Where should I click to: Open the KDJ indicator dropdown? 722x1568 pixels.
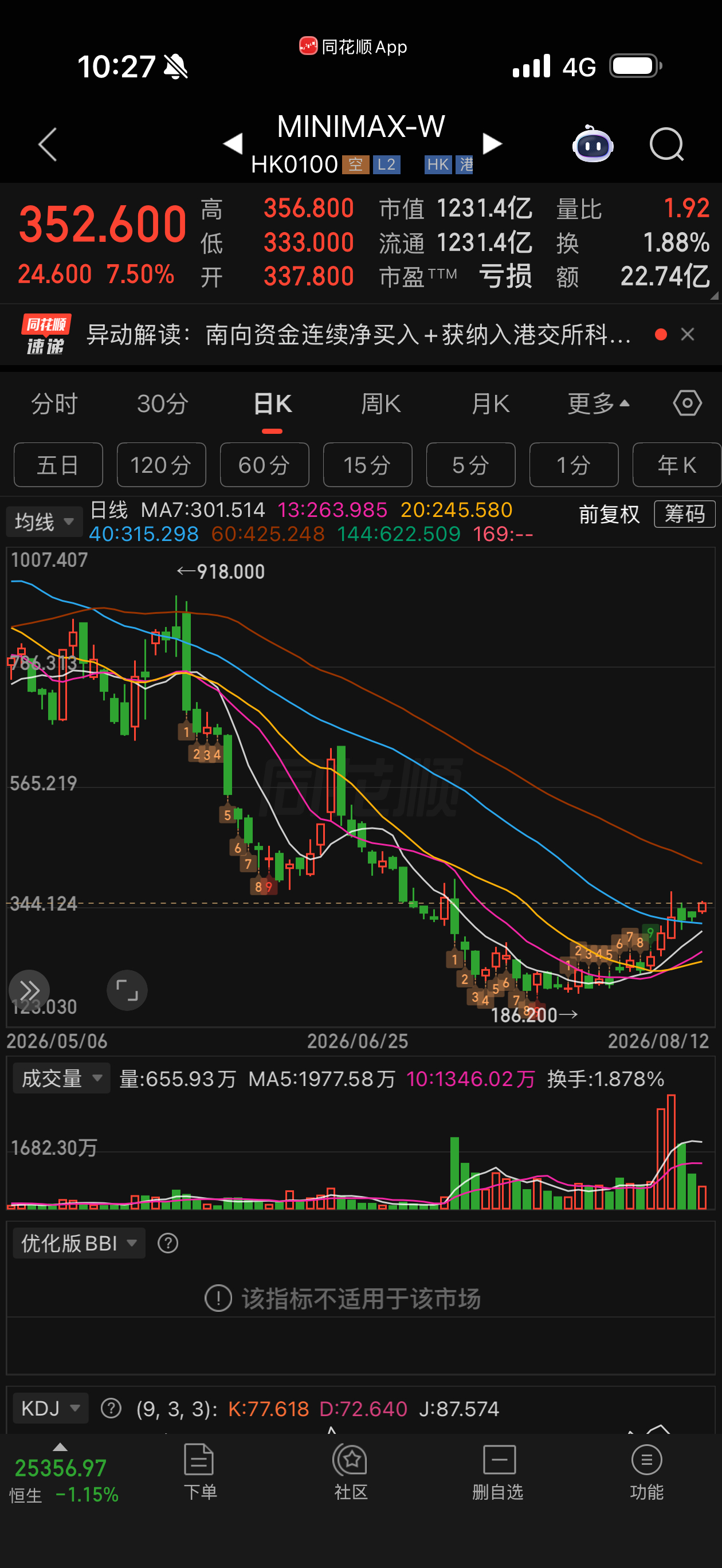50,1408
